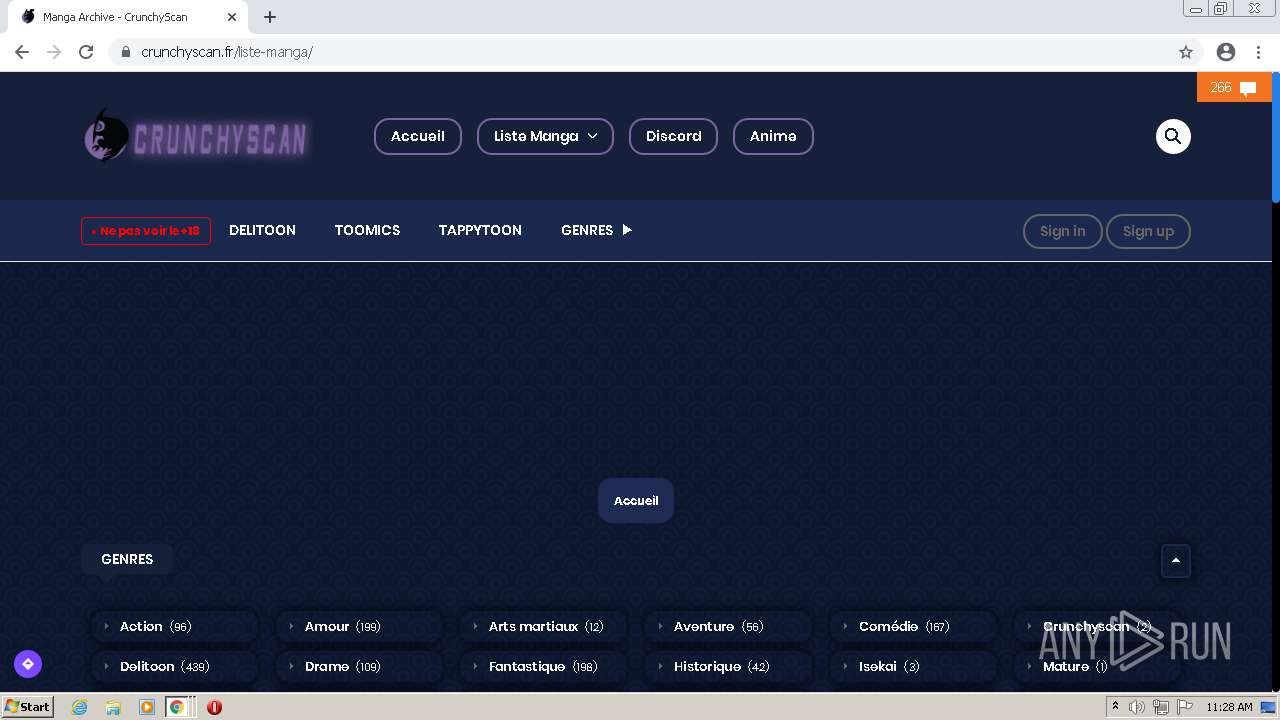Open the Action Center flag icon
Image resolution: width=1280 pixels, height=720 pixels.
[x=1183, y=707]
